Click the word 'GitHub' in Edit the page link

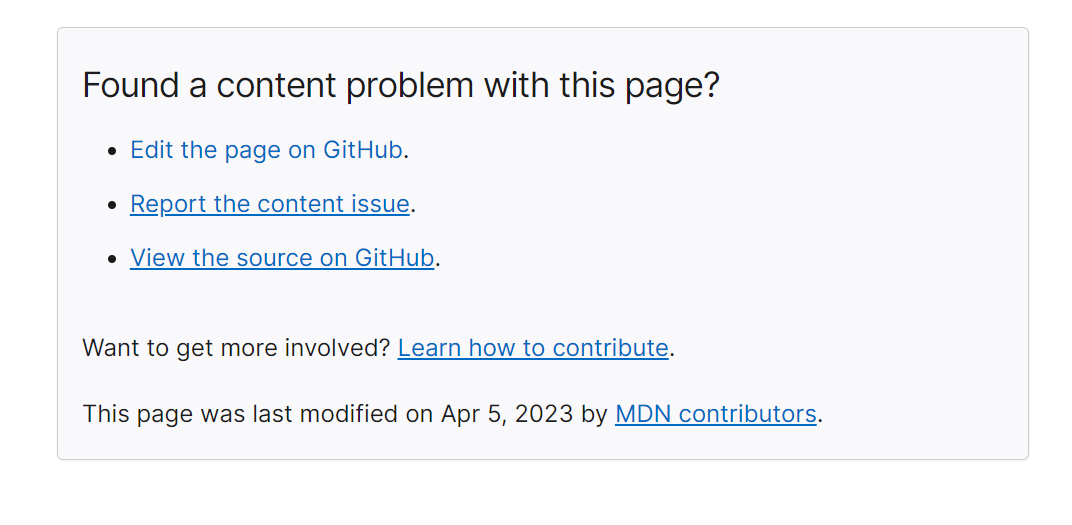pyautogui.click(x=362, y=150)
